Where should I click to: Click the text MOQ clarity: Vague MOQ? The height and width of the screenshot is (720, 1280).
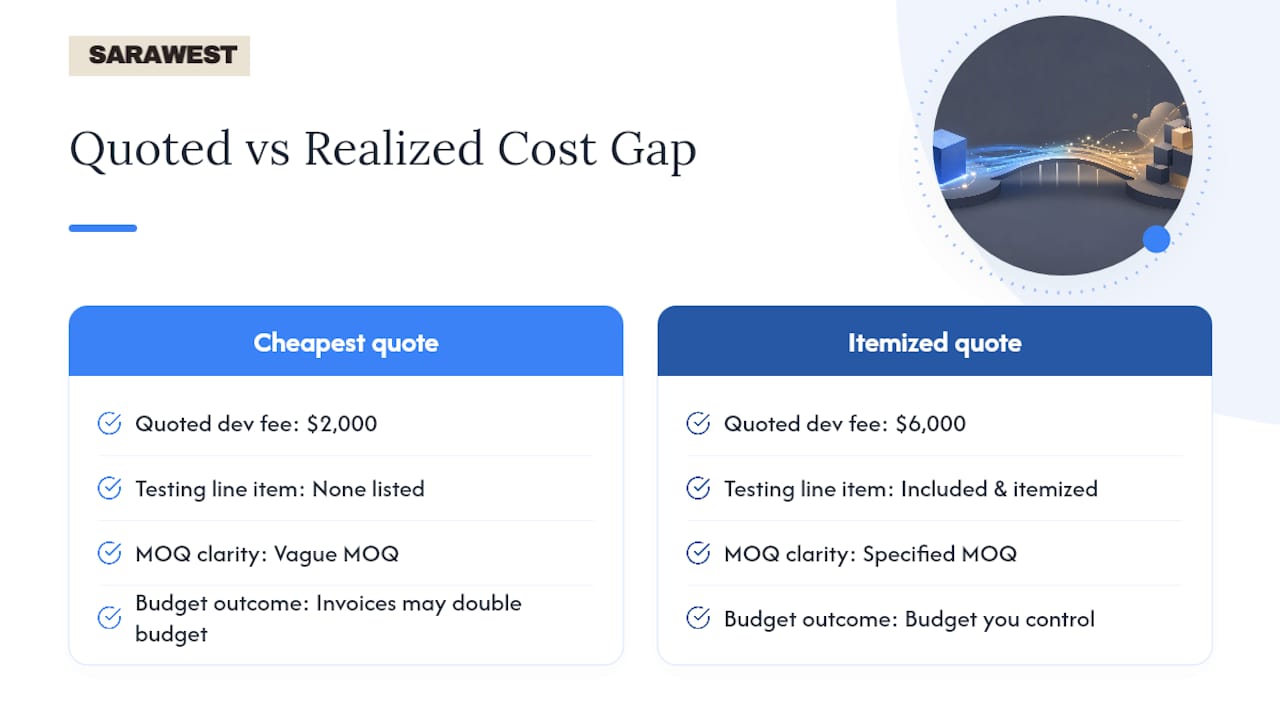click(267, 553)
